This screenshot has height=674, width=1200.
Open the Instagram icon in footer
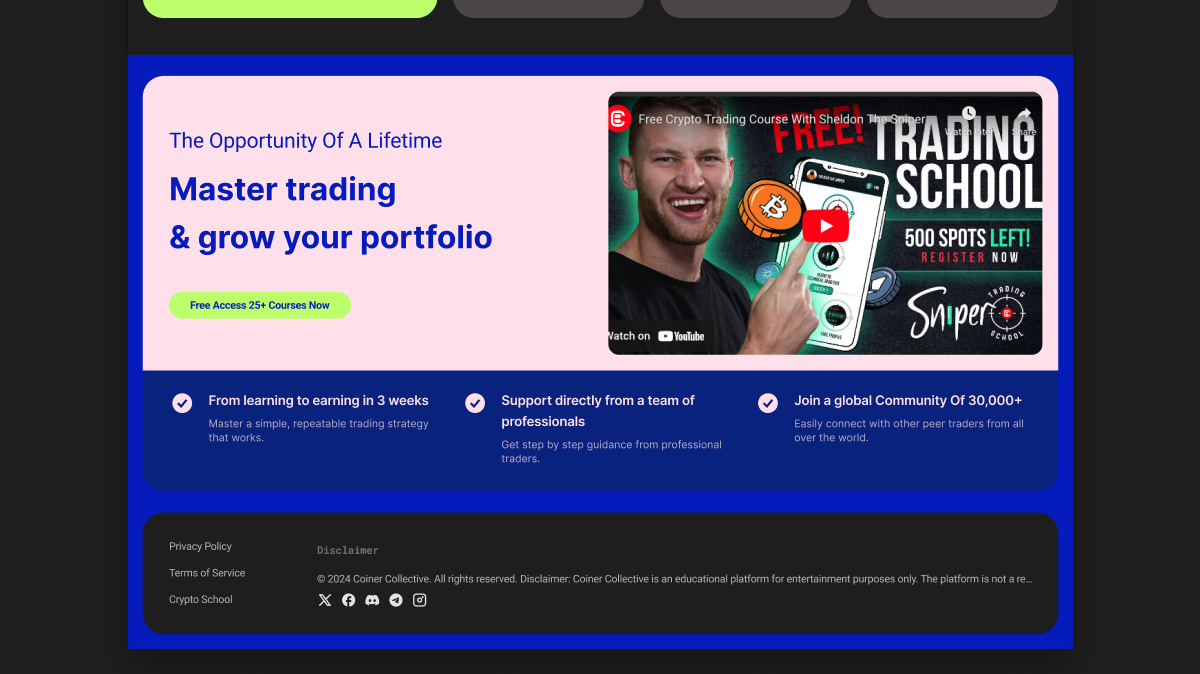pyautogui.click(x=420, y=600)
